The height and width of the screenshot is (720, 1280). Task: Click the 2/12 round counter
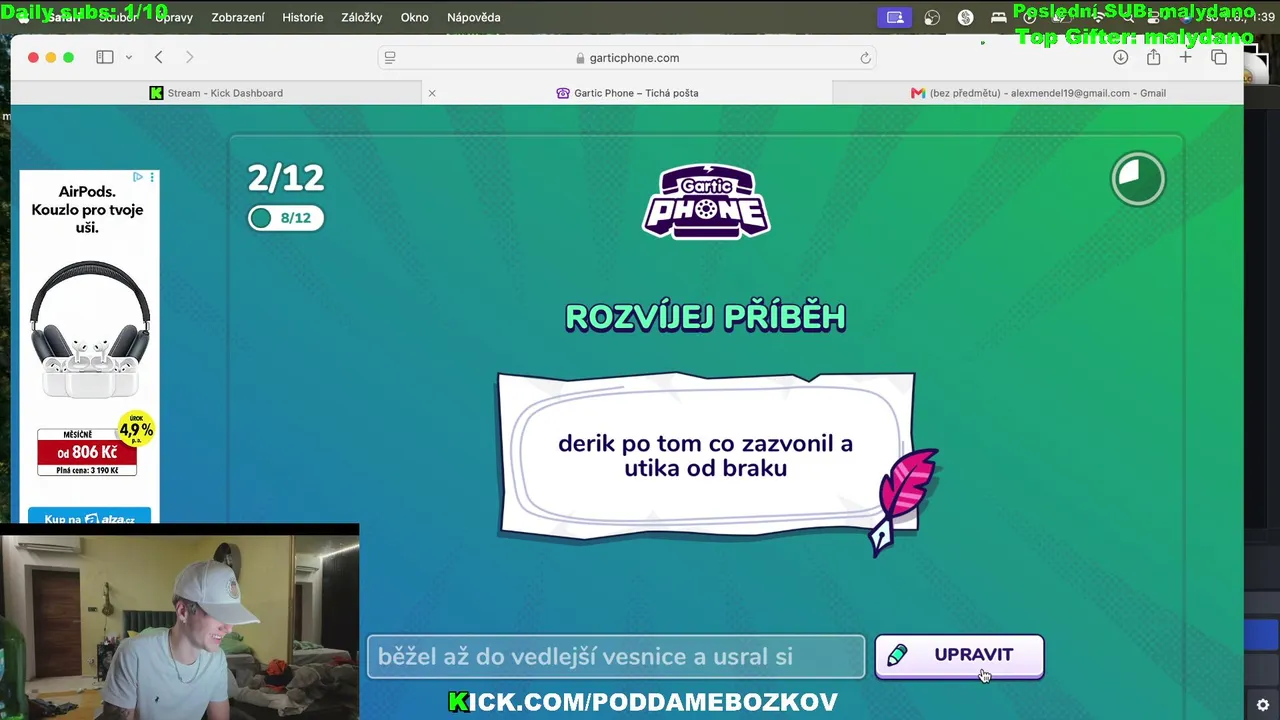pyautogui.click(x=286, y=178)
